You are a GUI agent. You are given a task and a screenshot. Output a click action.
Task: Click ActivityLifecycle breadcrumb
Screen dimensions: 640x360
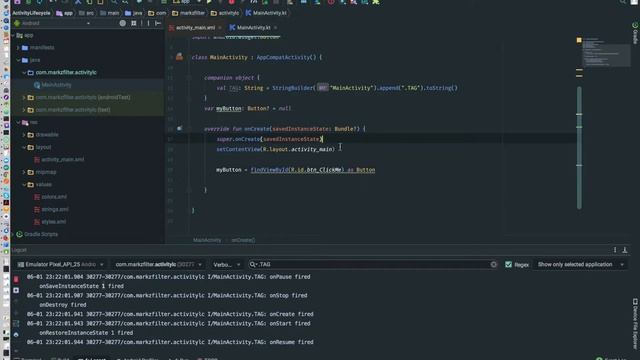click(31, 13)
